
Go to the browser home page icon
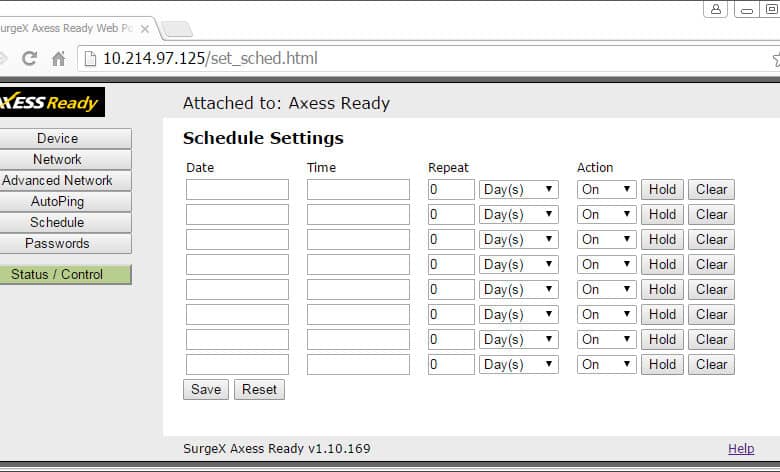[x=59, y=59]
